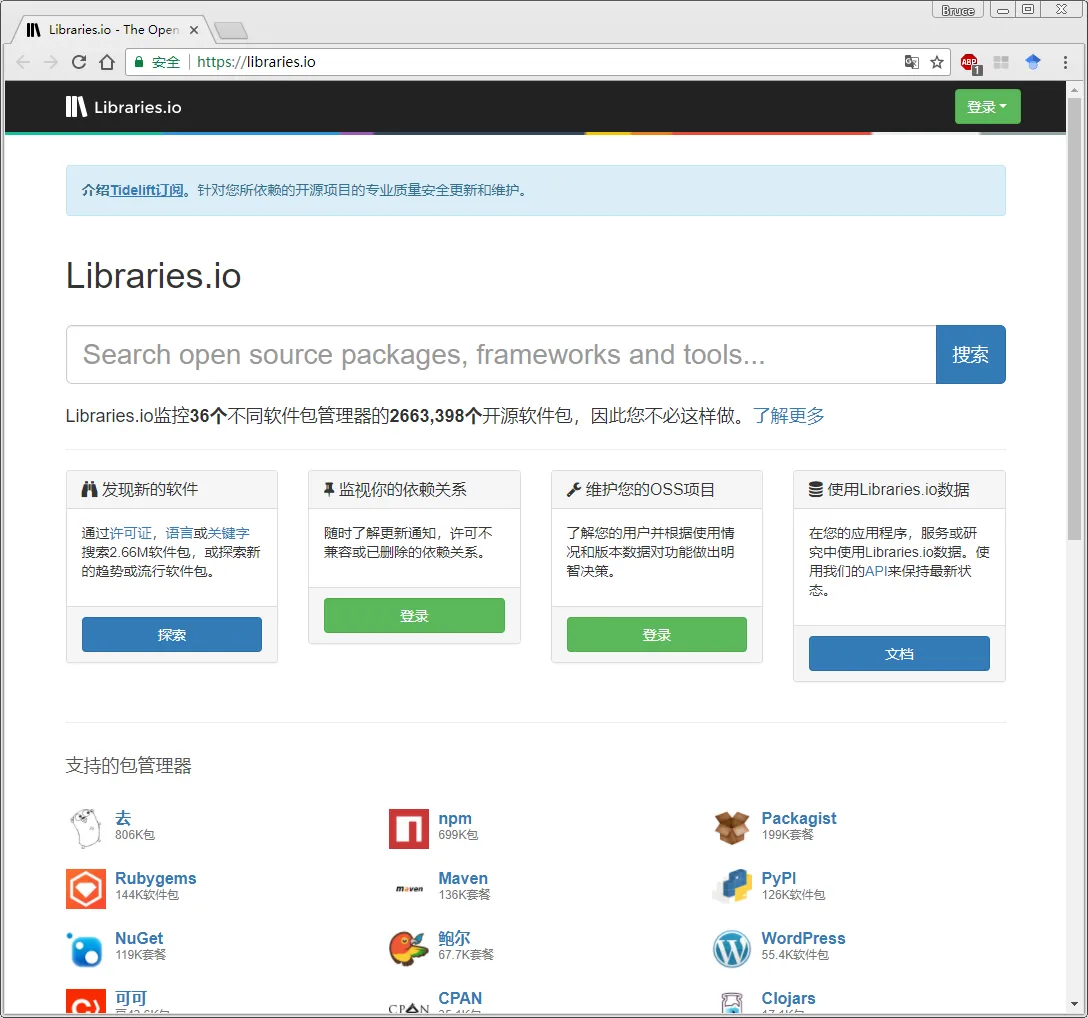Click 登录 under 监视你的依赖关系
The height and width of the screenshot is (1018, 1088).
(x=414, y=616)
